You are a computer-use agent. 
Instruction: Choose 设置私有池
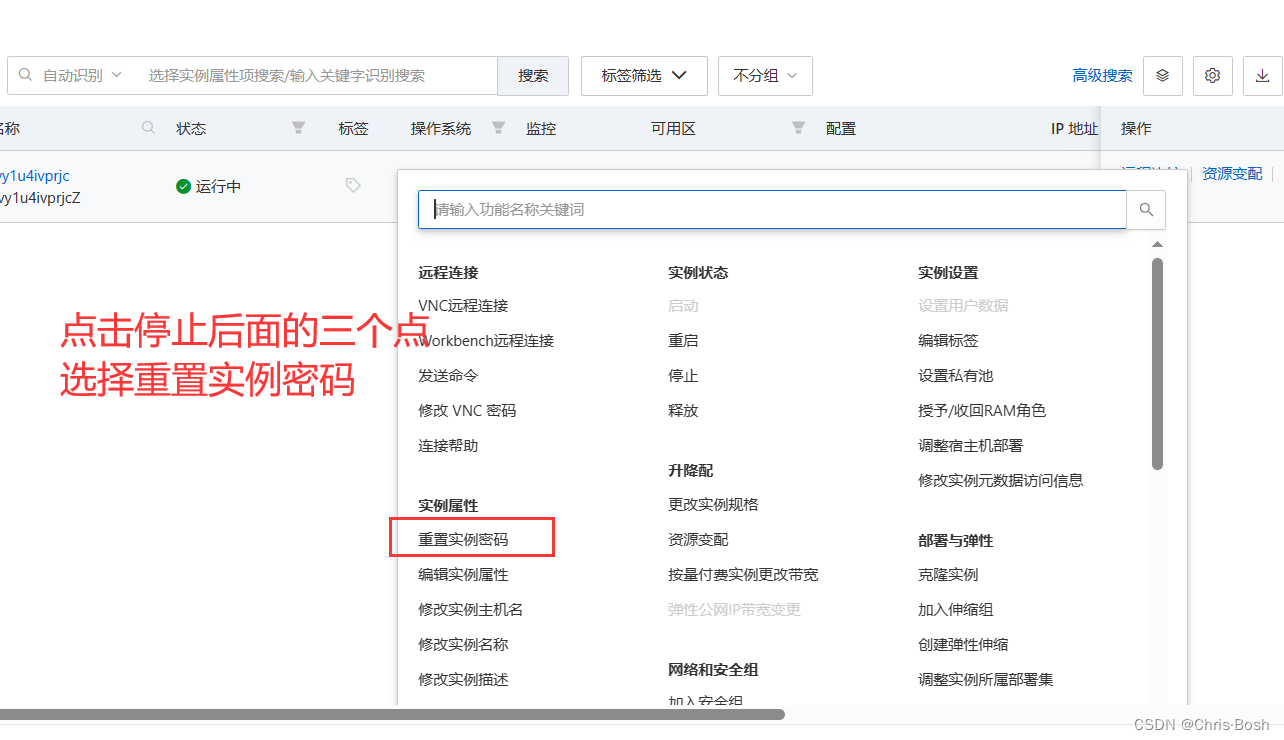click(956, 376)
